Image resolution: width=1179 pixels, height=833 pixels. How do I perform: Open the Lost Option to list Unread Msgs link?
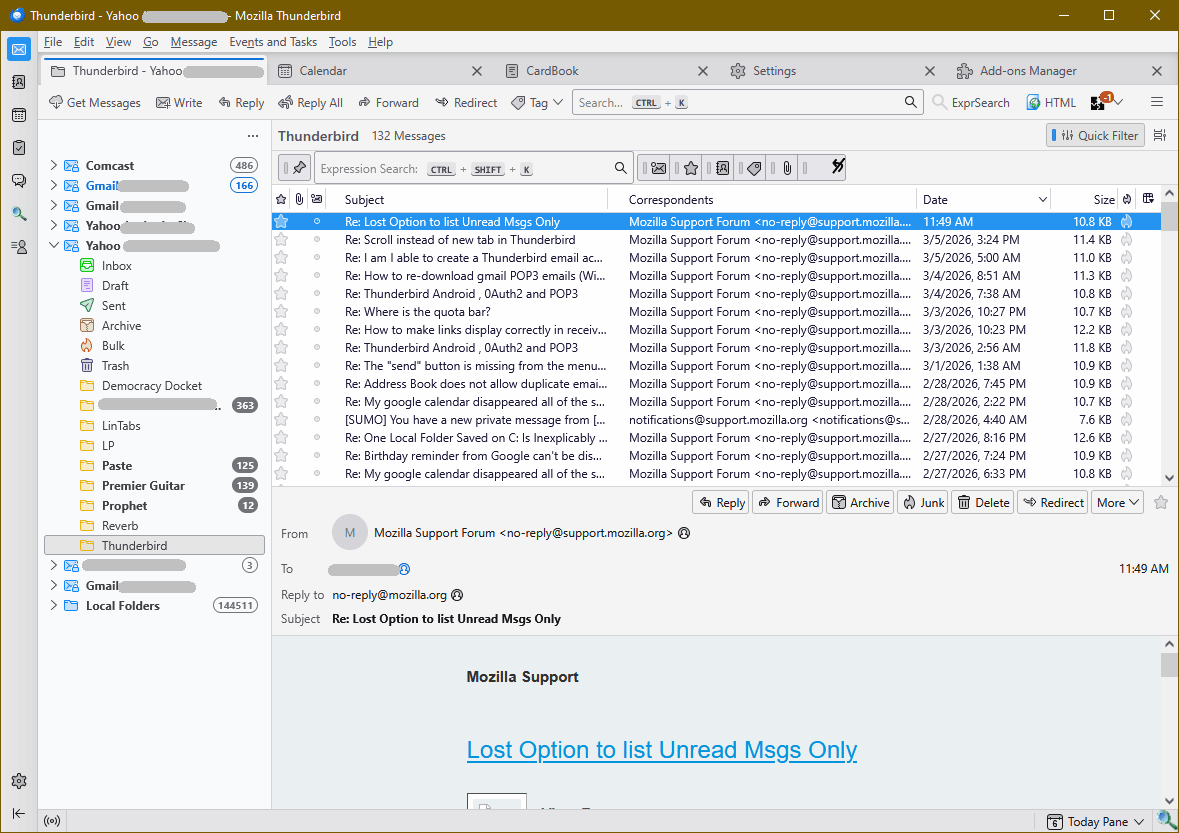pos(661,750)
